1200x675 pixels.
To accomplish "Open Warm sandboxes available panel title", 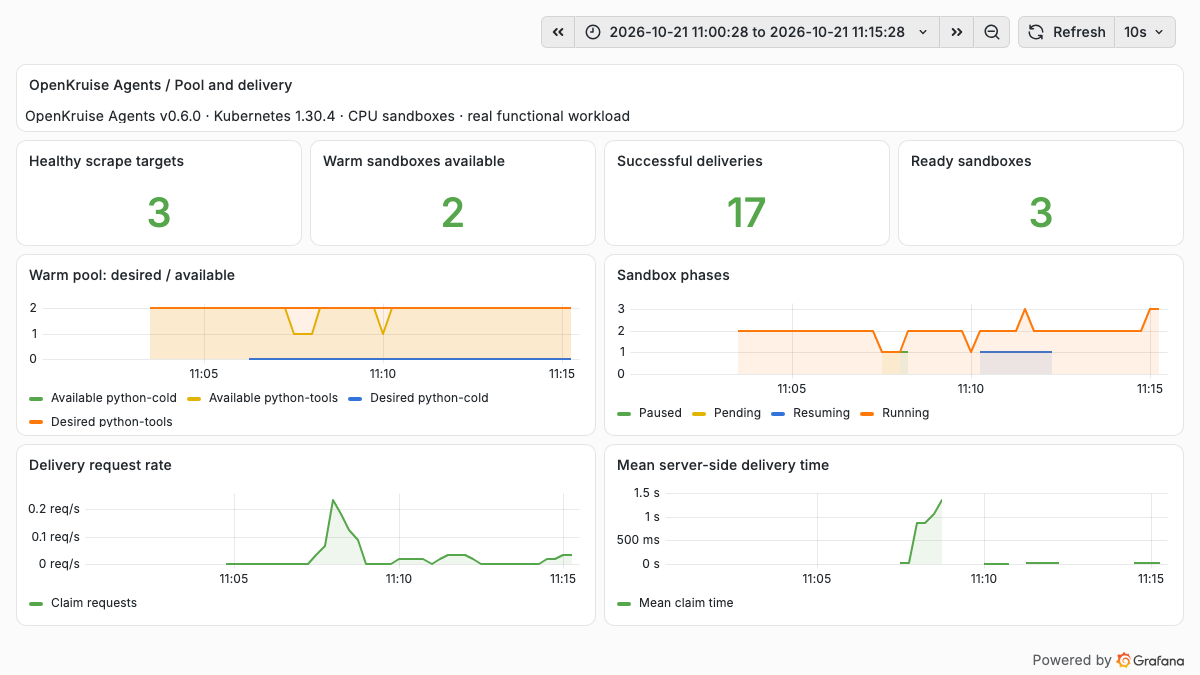I will [x=414, y=161].
